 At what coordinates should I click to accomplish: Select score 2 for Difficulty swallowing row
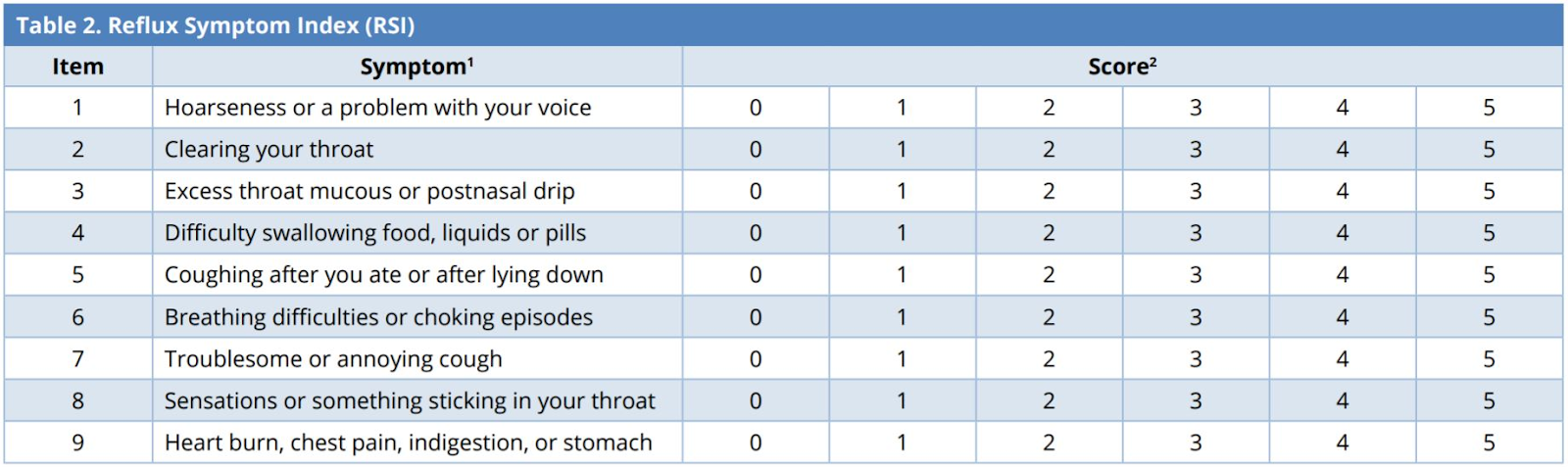pyautogui.click(x=1049, y=233)
